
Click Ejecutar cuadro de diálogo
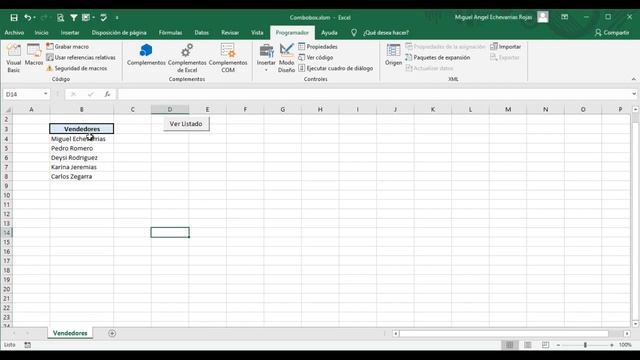pos(336,68)
